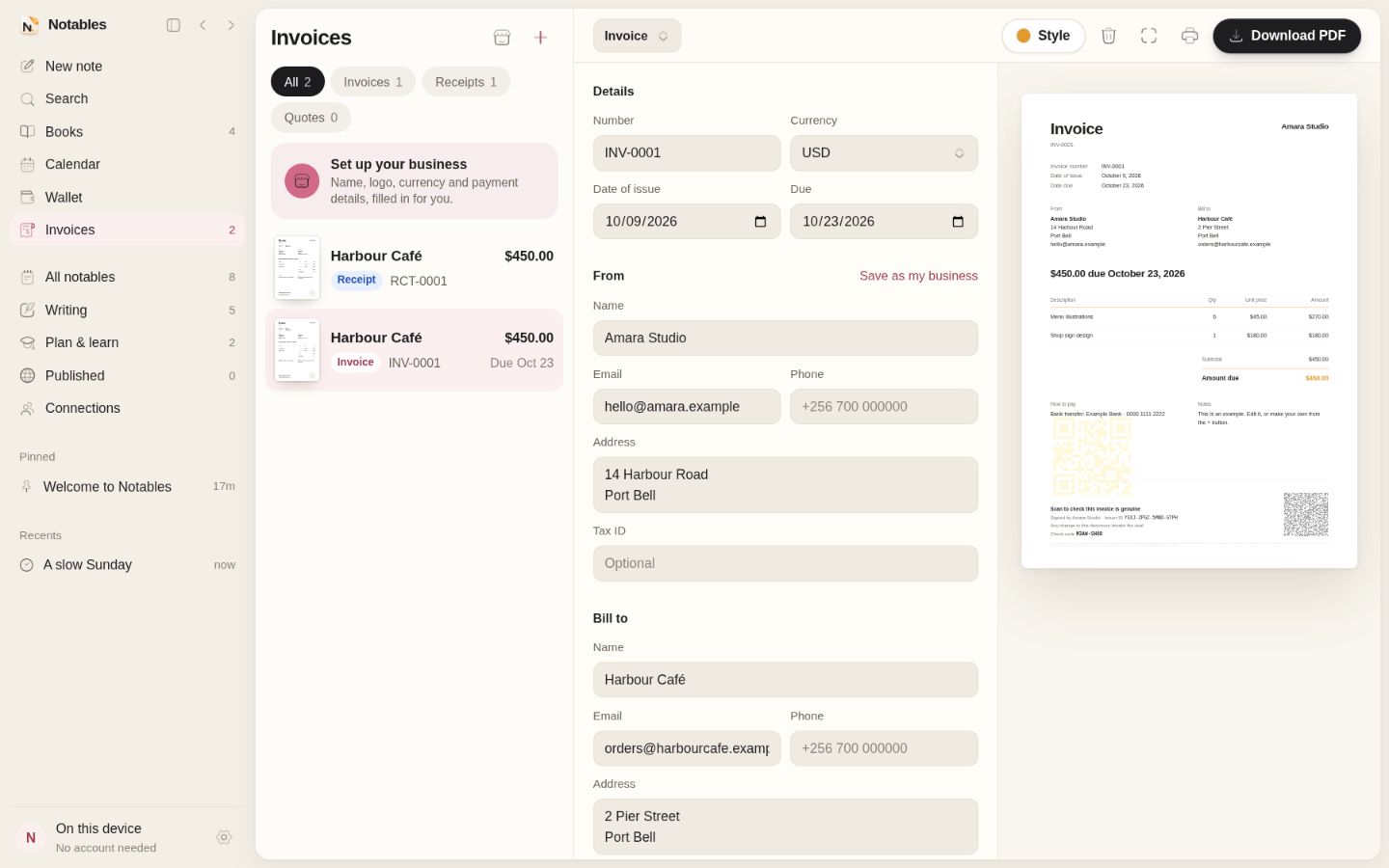Screen dimensions: 1389x868
Task: Click the Tax ID optional field
Action: 785,564
